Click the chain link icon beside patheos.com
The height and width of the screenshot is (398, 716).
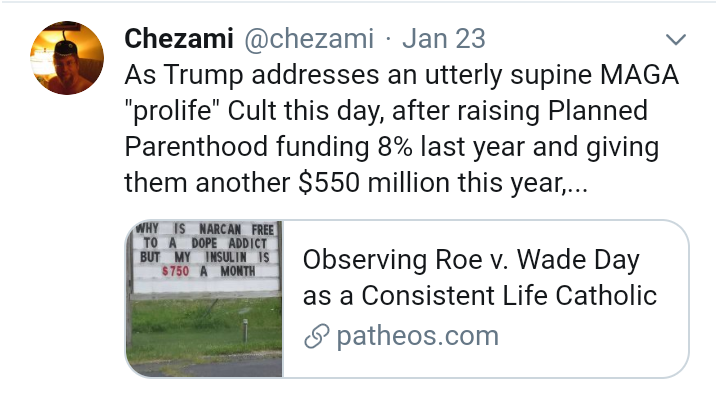point(316,336)
